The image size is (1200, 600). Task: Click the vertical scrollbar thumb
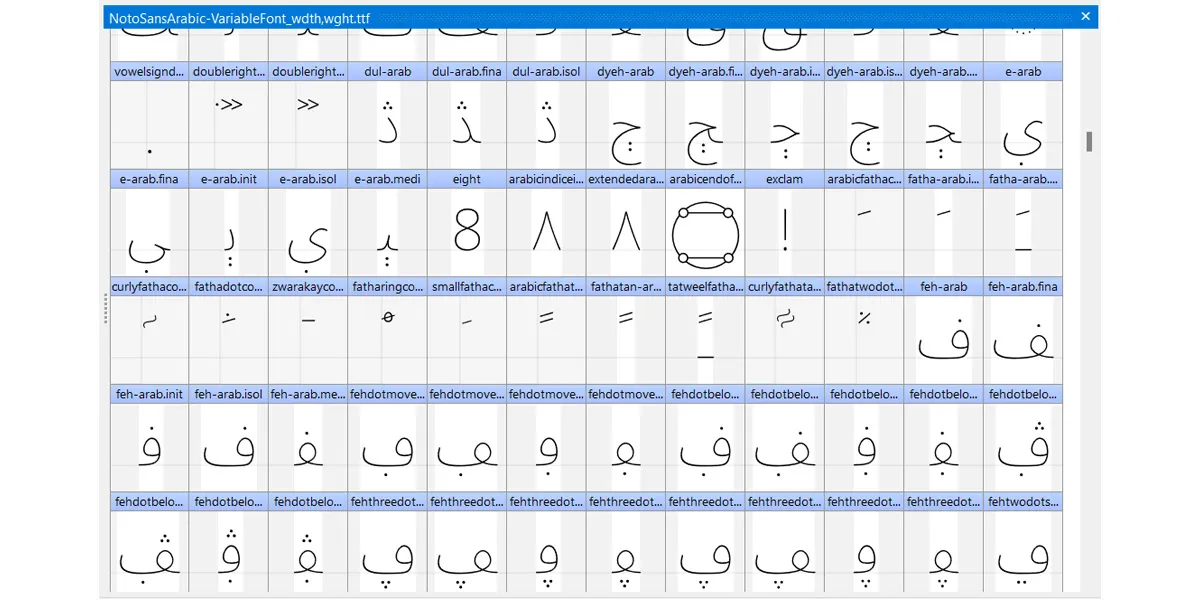click(x=1089, y=141)
